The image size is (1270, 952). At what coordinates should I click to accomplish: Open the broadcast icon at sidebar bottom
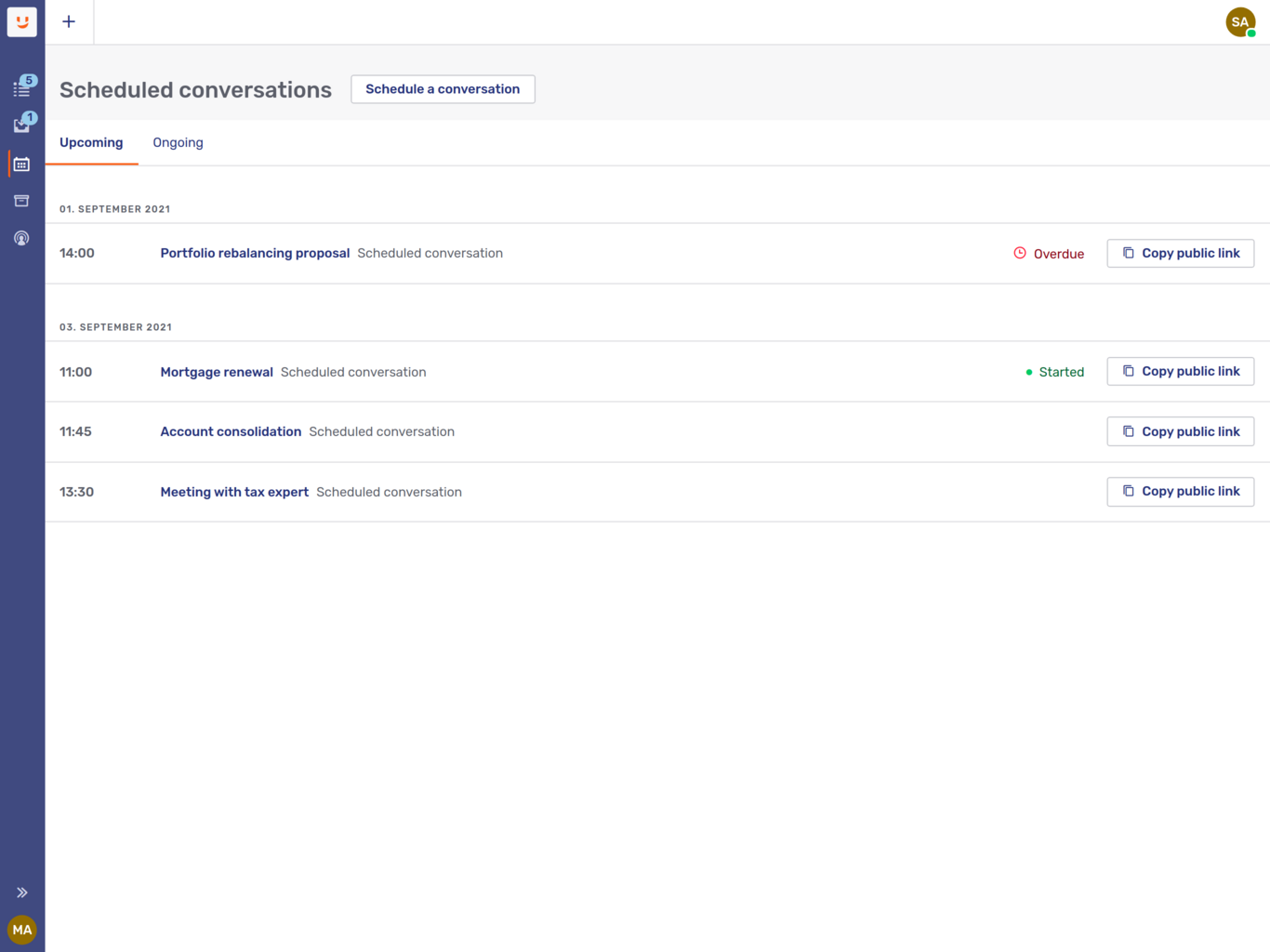21,238
